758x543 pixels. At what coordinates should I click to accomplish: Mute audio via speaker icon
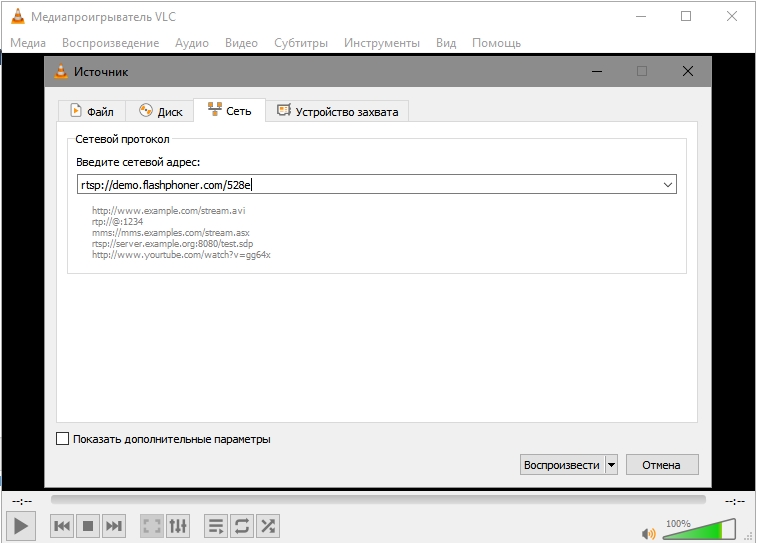pyautogui.click(x=649, y=532)
